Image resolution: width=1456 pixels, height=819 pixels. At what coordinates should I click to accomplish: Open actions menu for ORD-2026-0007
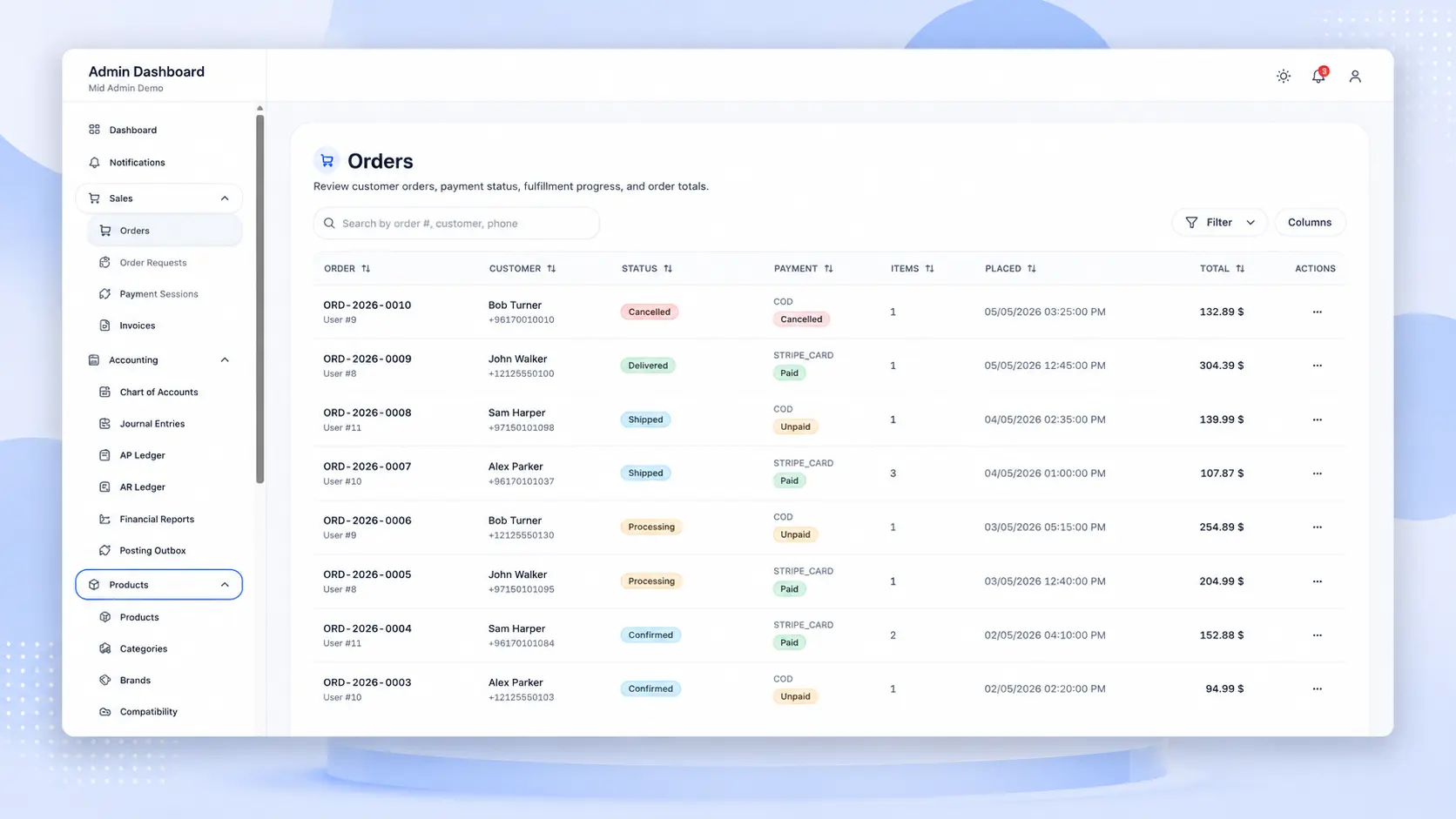[1317, 473]
